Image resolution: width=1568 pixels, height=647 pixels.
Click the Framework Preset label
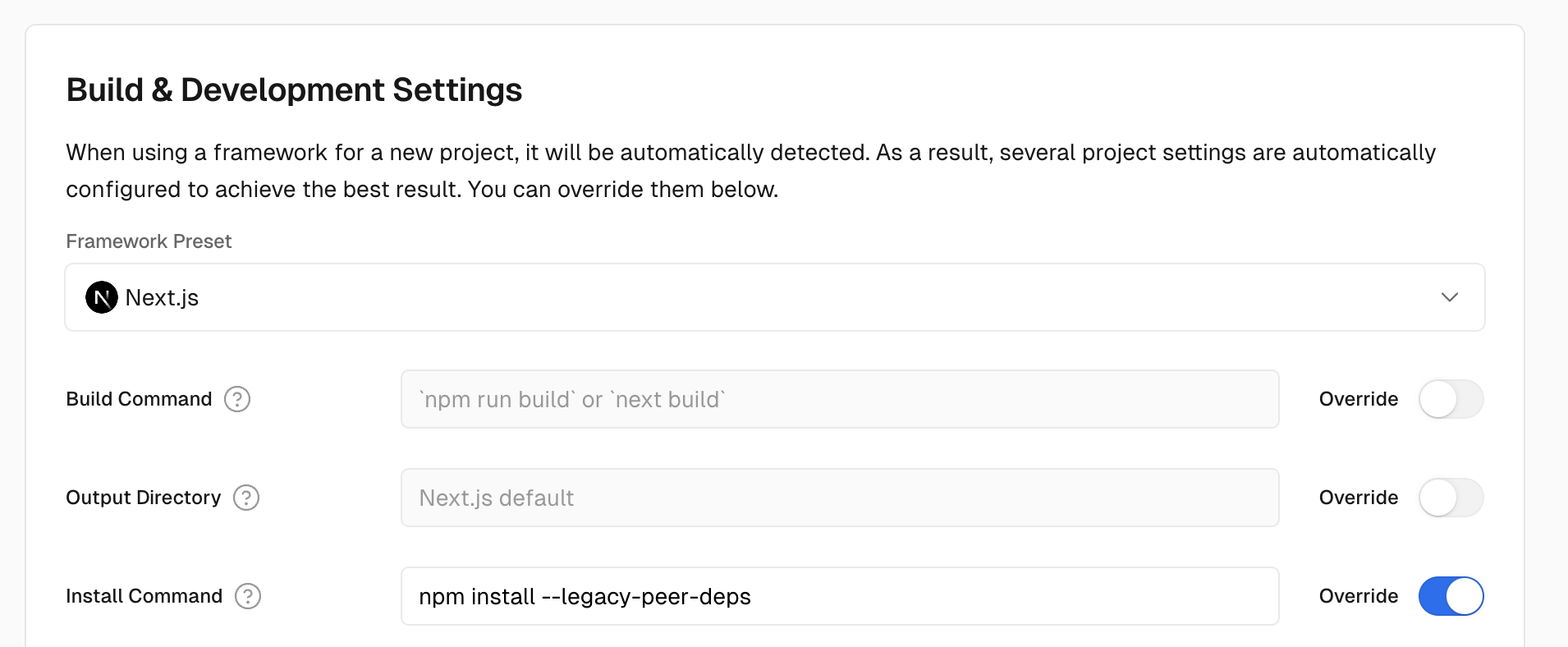tap(149, 241)
